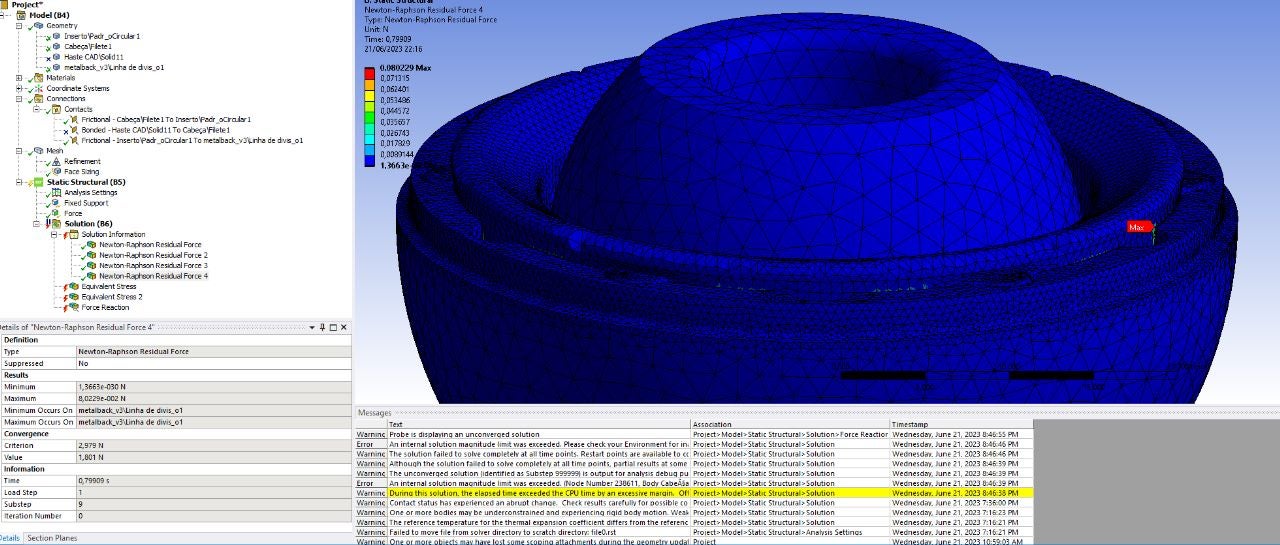This screenshot has height=545, width=1280.
Task: Click the Materials folder icon in the tree
Action: tap(39, 77)
